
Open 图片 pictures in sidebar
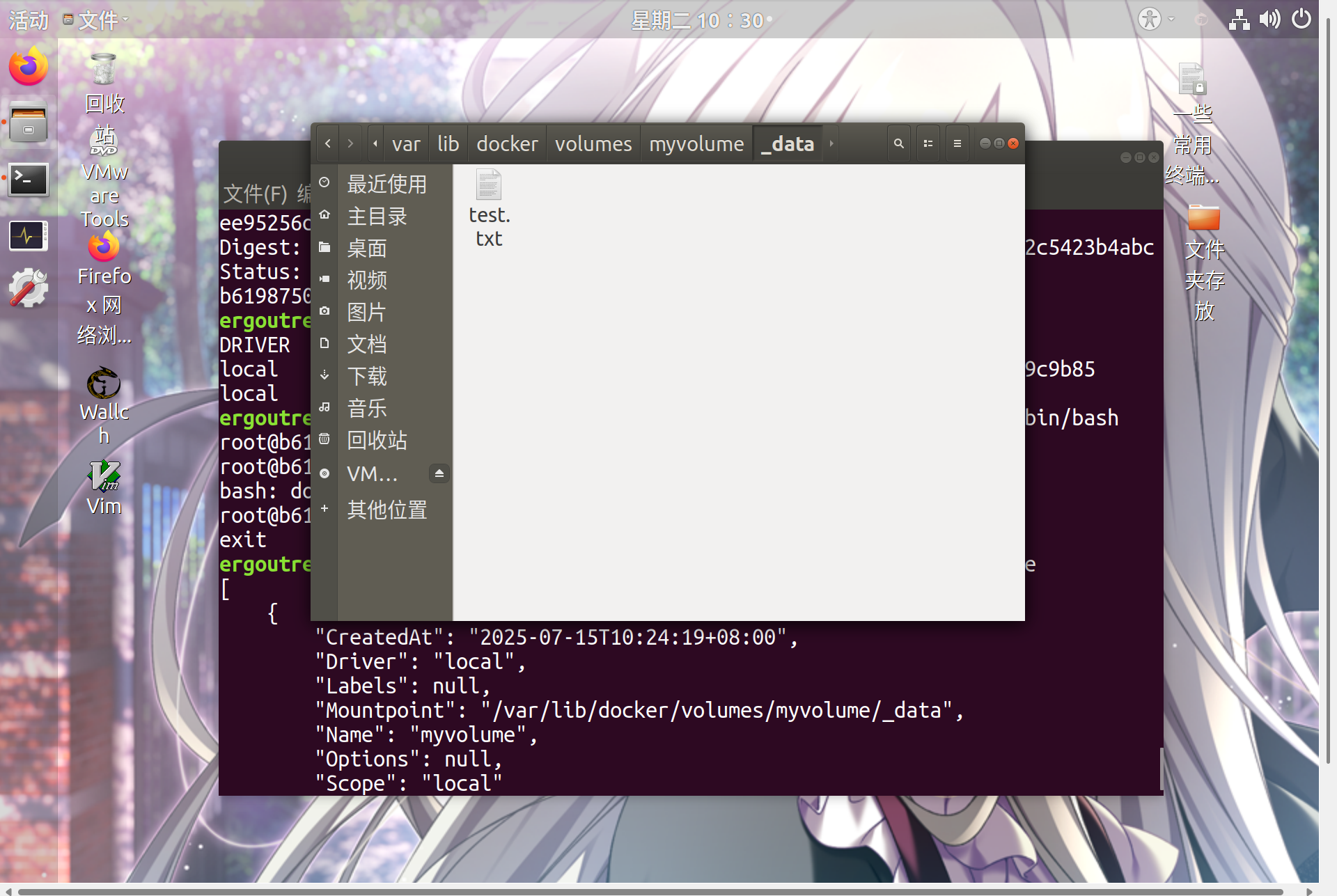click(x=382, y=312)
